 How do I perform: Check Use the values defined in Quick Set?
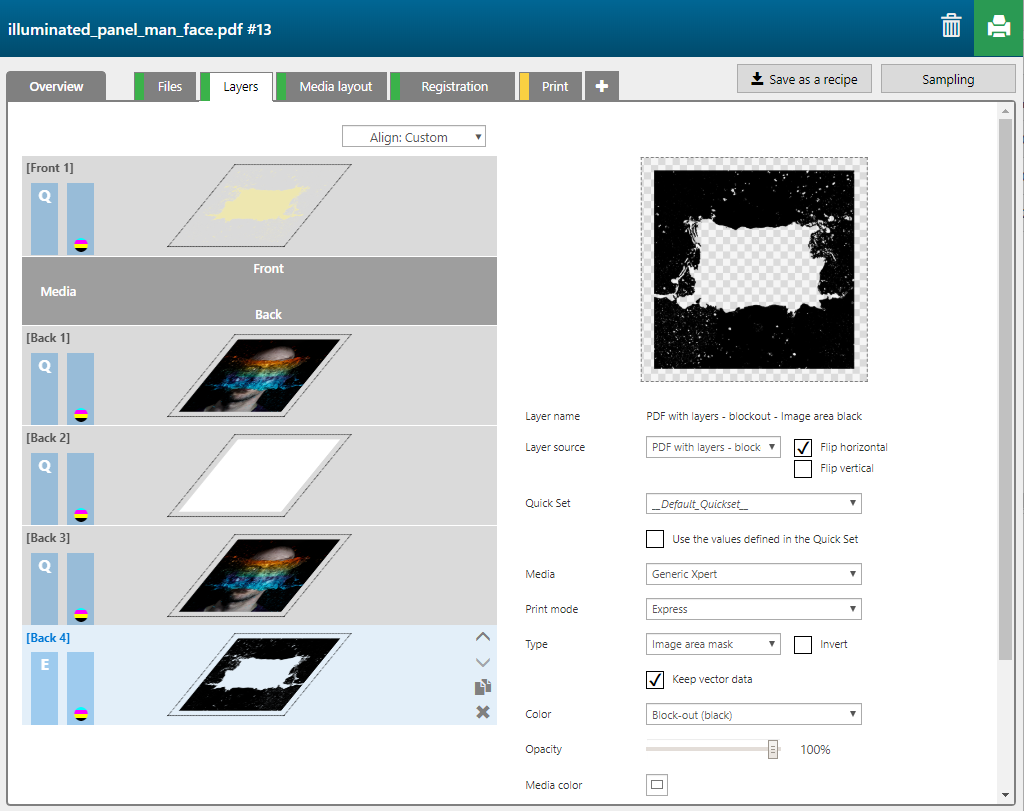coord(655,539)
